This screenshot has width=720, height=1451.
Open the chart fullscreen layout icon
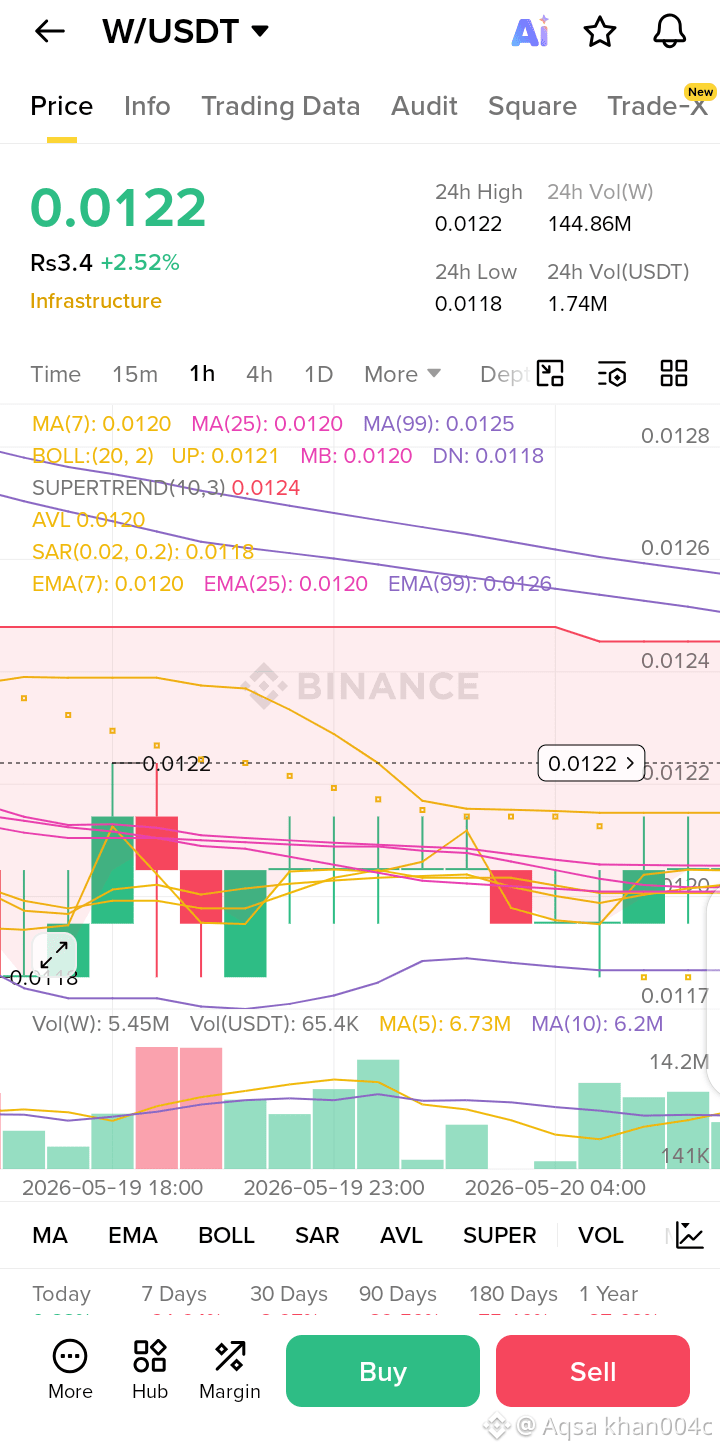coord(550,374)
